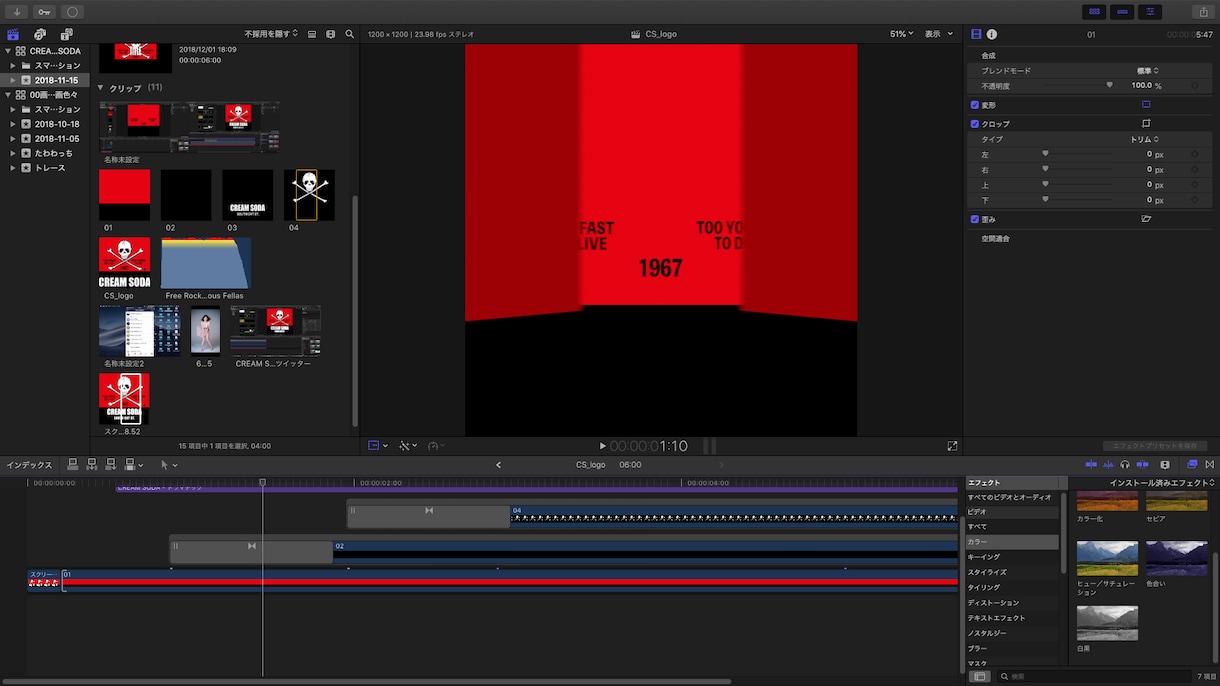Open the info inspector
This screenshot has height=686, width=1220.
tap(992, 34)
